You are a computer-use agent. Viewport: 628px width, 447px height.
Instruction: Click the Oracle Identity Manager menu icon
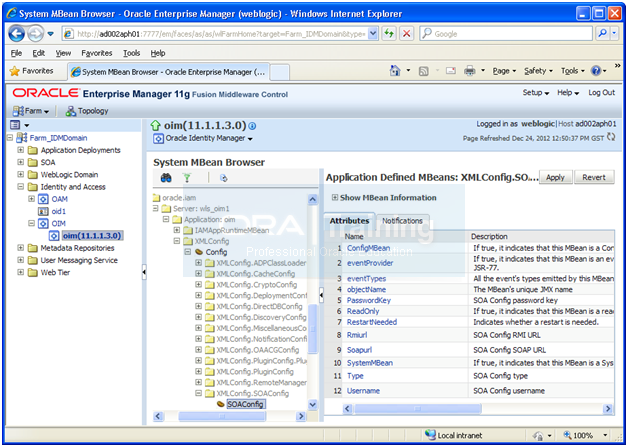pyautogui.click(x=159, y=139)
